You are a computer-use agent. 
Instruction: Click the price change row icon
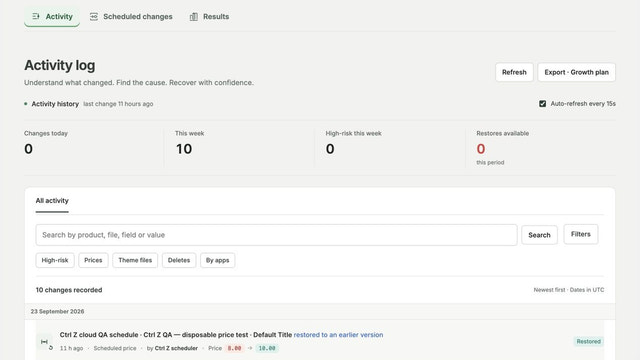pos(44,342)
